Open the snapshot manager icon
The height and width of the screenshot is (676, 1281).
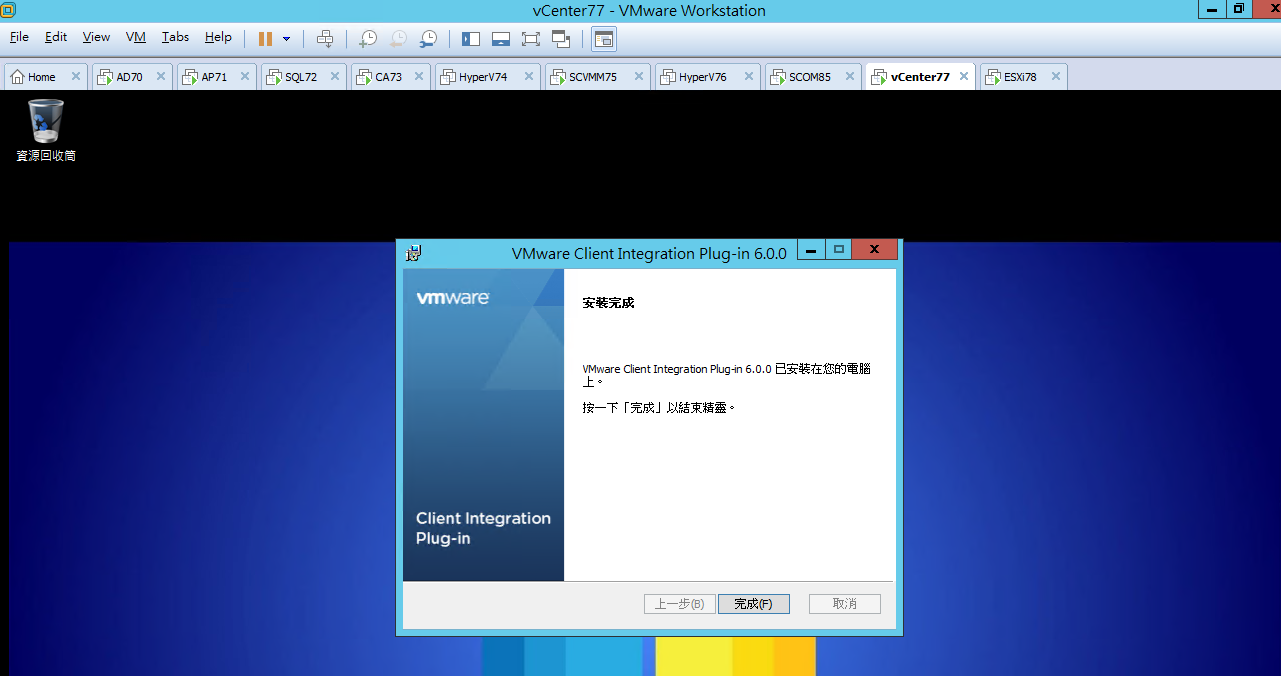tap(428, 39)
